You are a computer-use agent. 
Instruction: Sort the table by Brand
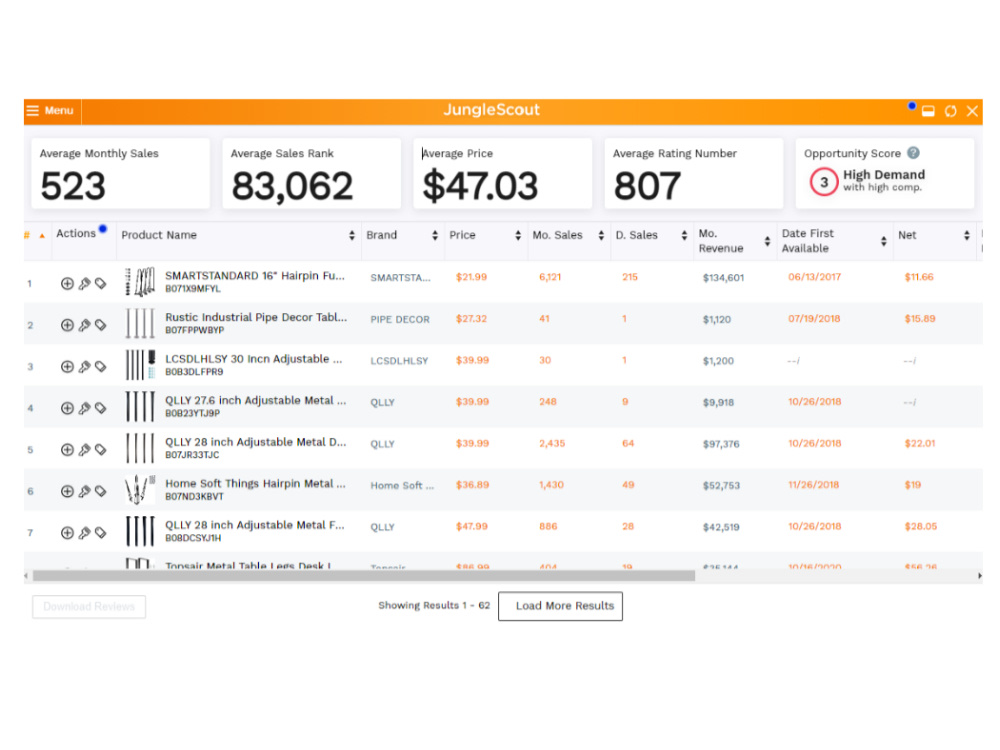pos(434,235)
